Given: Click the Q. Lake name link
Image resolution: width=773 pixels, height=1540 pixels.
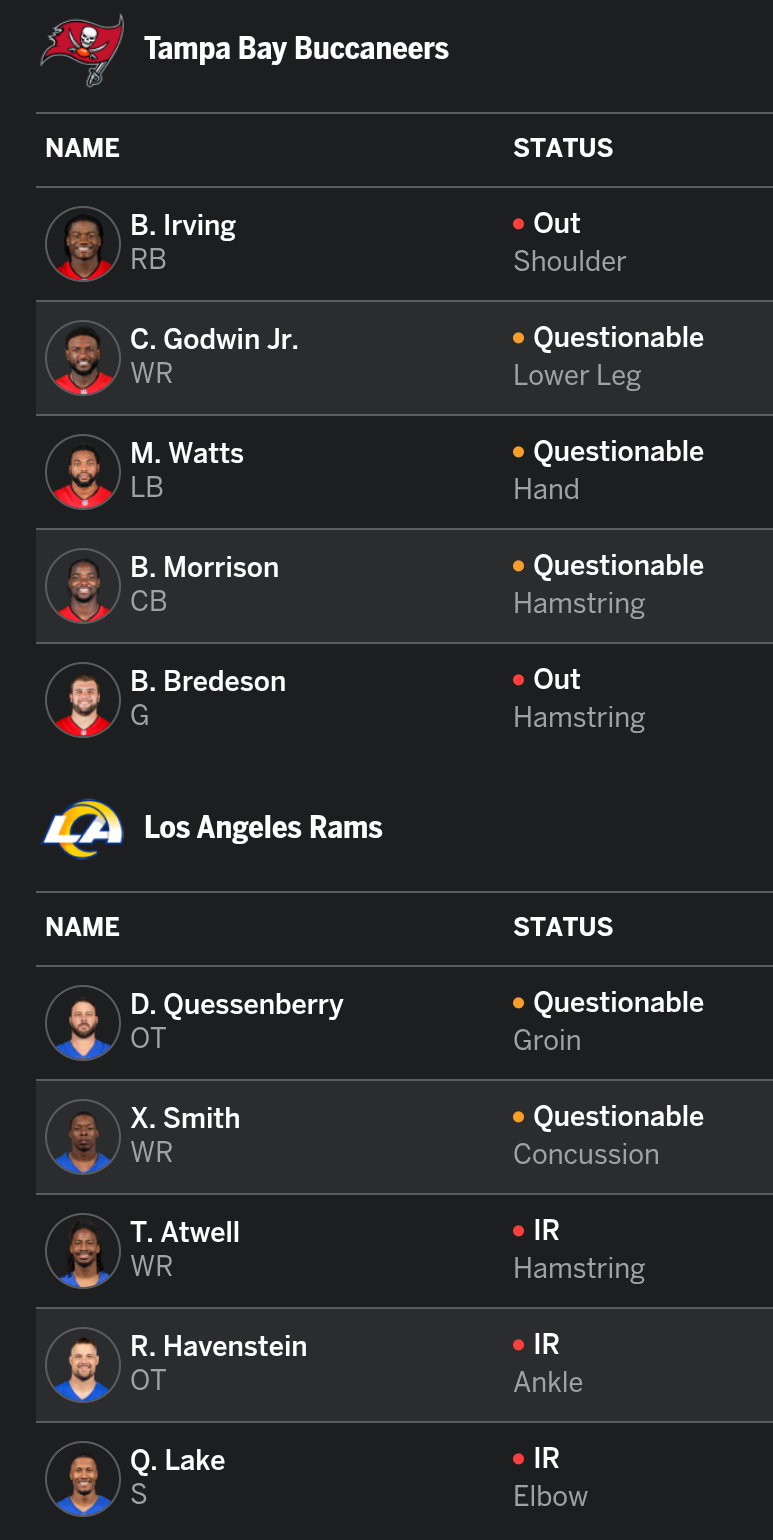Looking at the screenshot, I should (177, 1461).
